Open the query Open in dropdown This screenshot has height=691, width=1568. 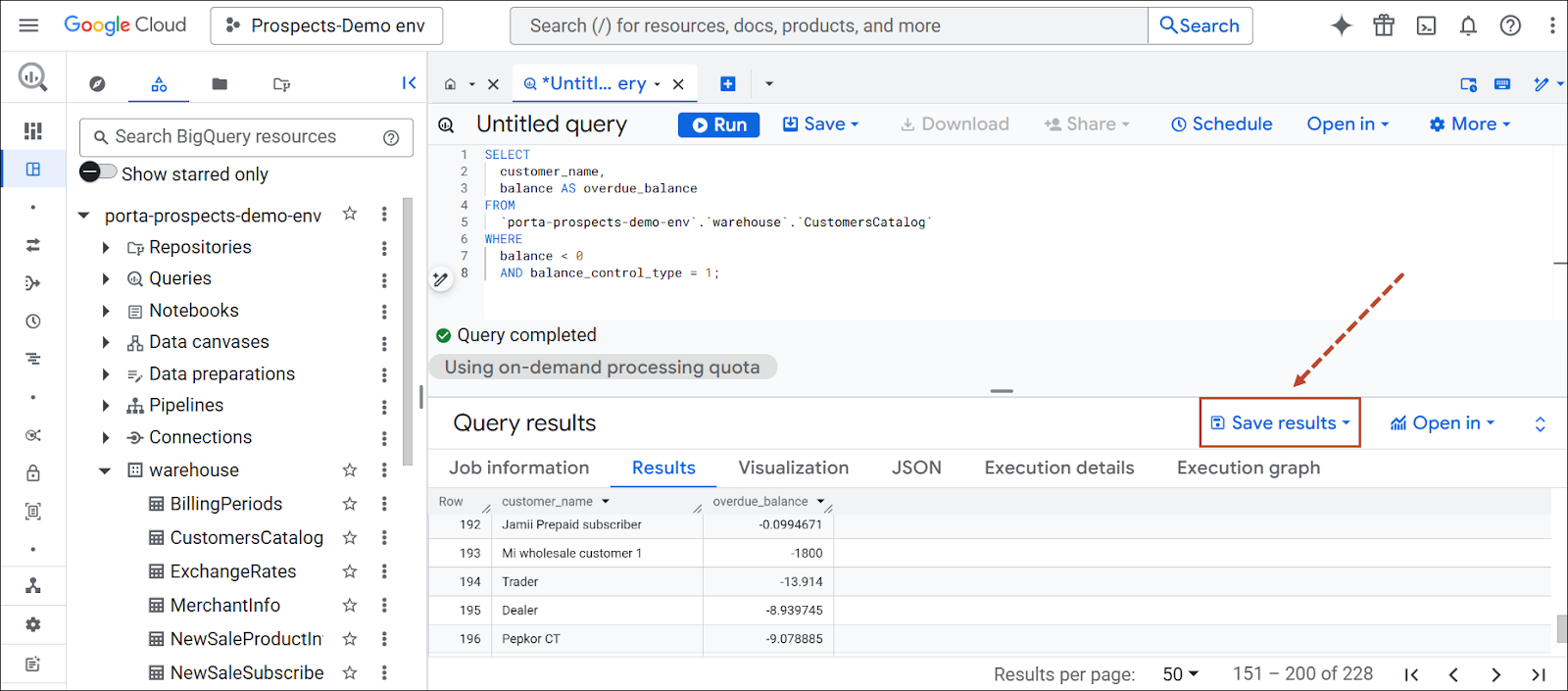1347,124
